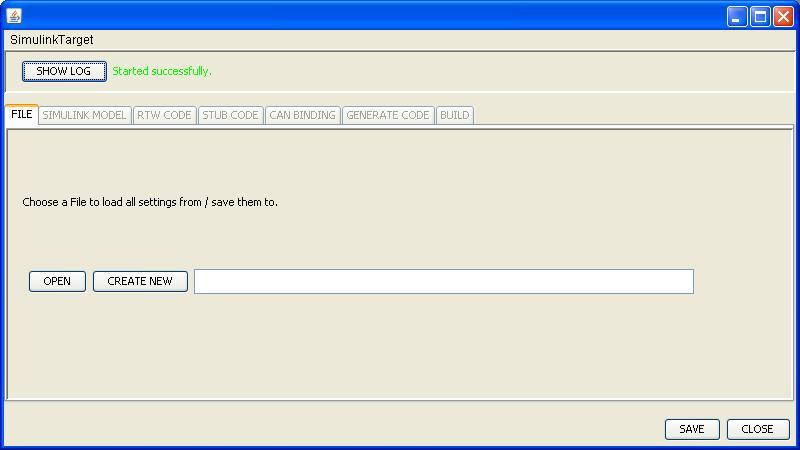This screenshot has height=450, width=800.
Task: Click the SHOW LOG button
Action: (x=64, y=71)
